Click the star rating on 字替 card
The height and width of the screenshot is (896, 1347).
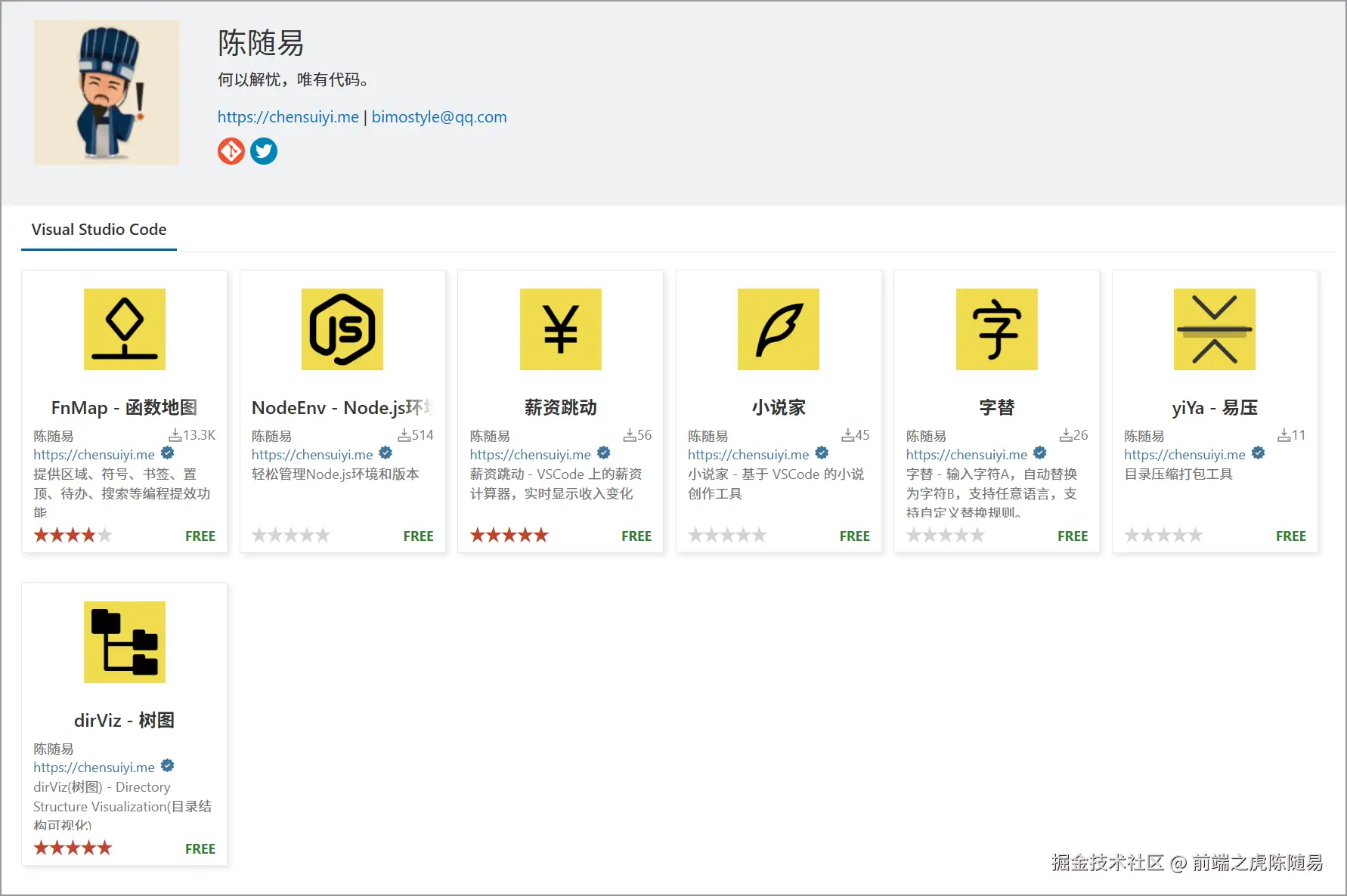pos(946,536)
